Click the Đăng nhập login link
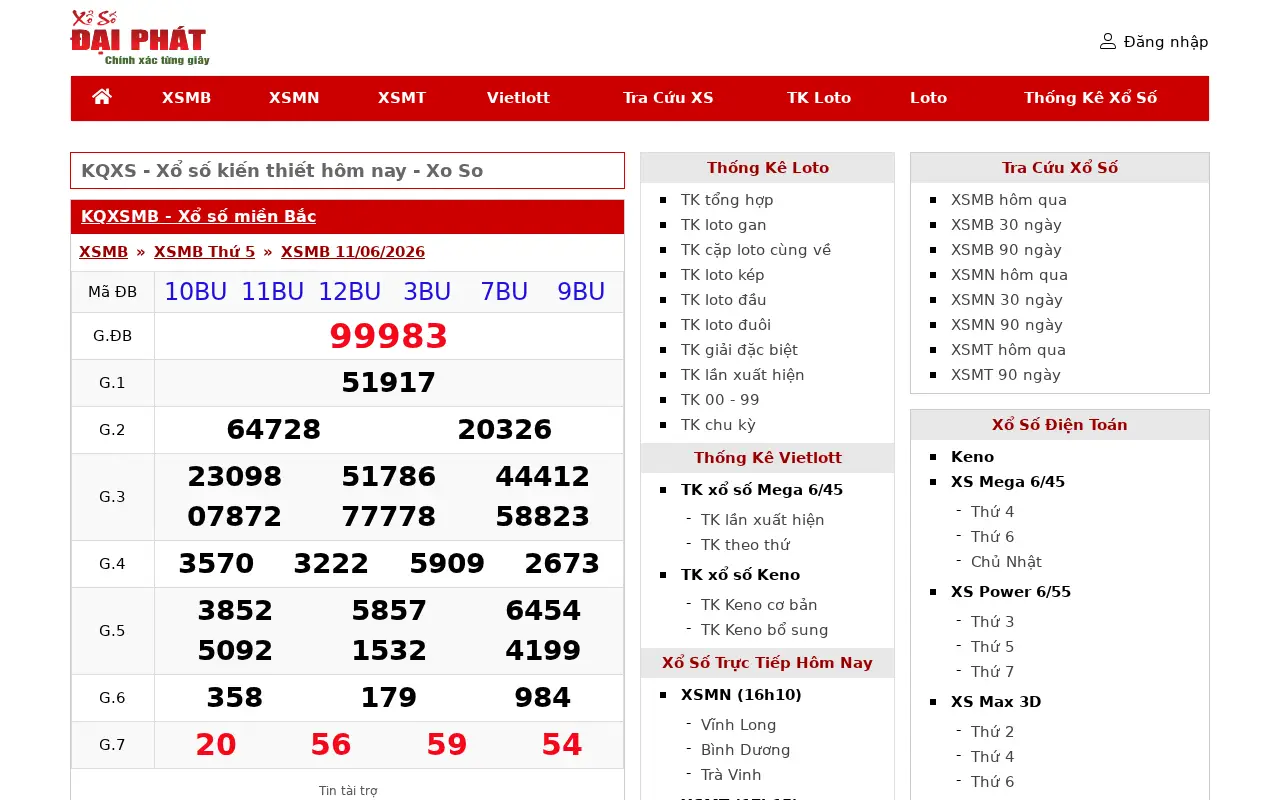 pos(1166,42)
